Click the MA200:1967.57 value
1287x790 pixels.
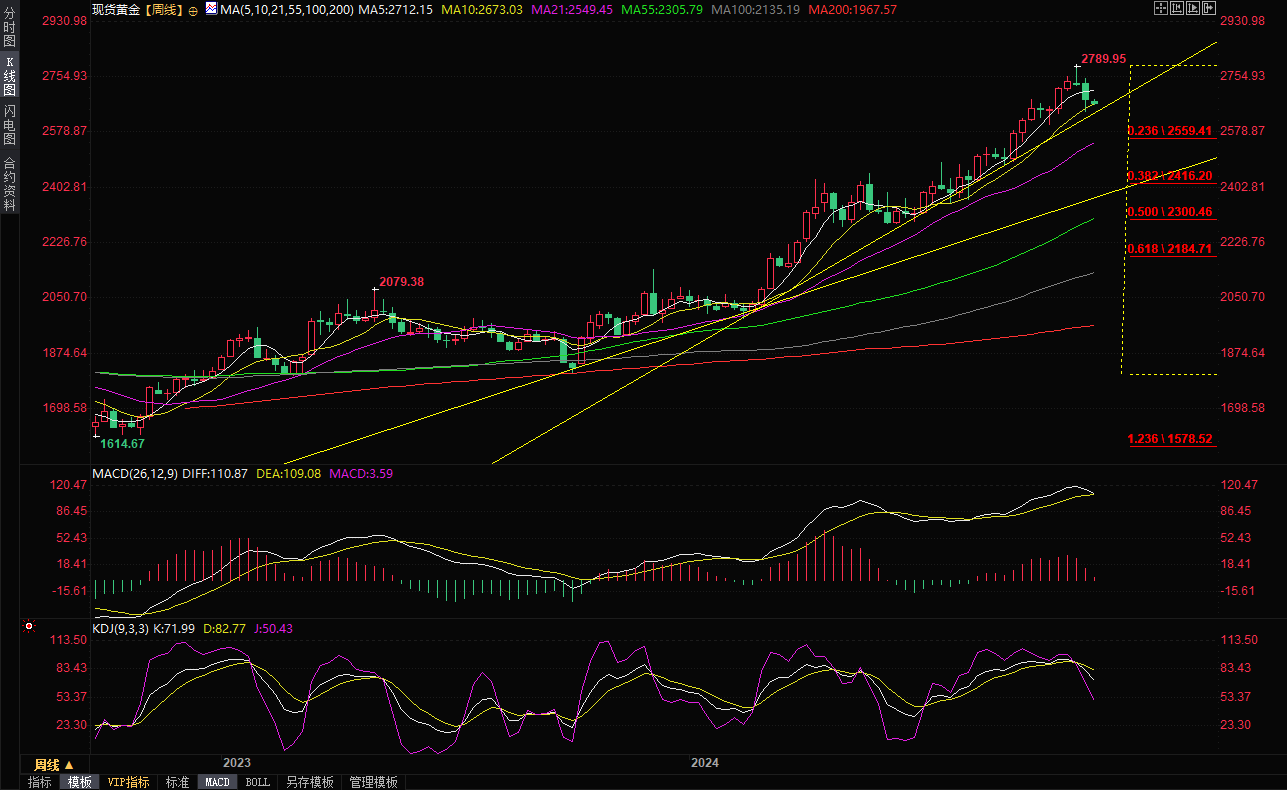point(852,9)
